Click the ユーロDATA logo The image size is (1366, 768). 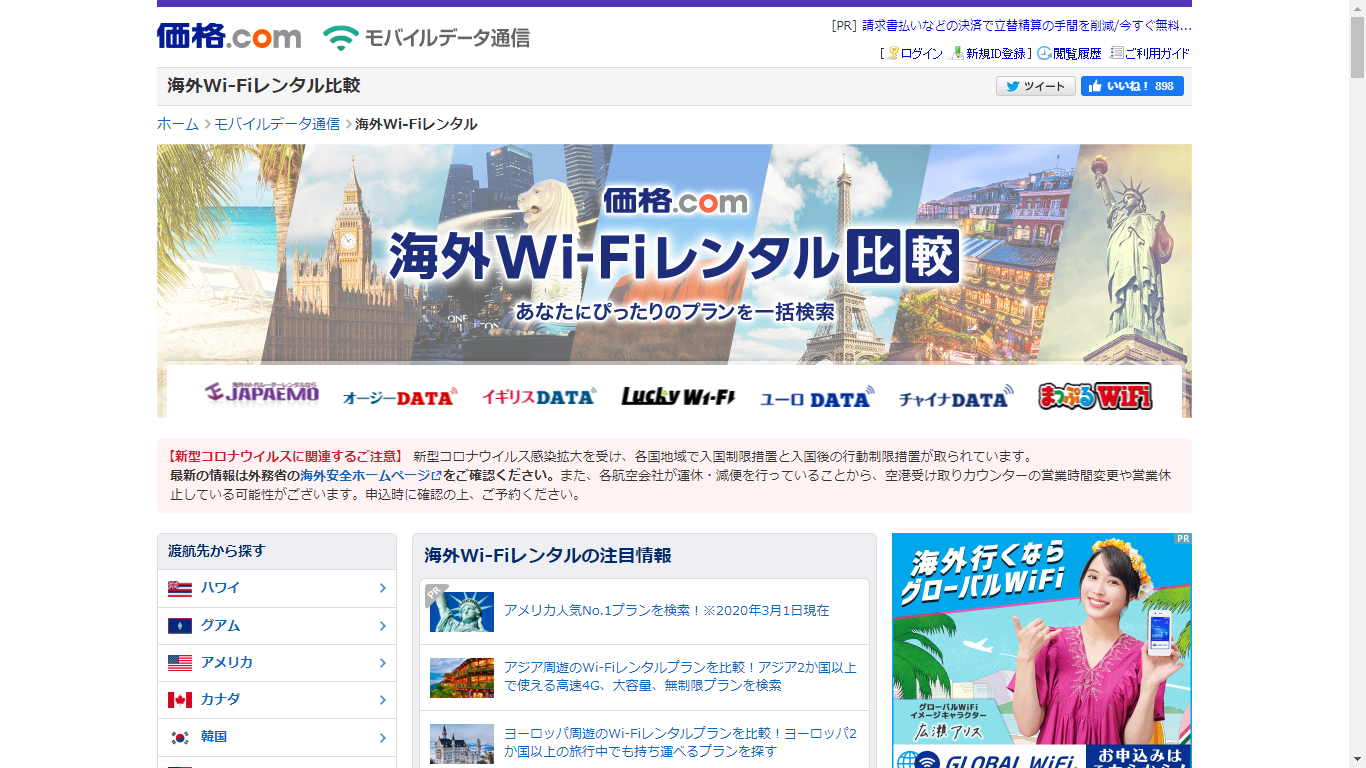coord(816,397)
